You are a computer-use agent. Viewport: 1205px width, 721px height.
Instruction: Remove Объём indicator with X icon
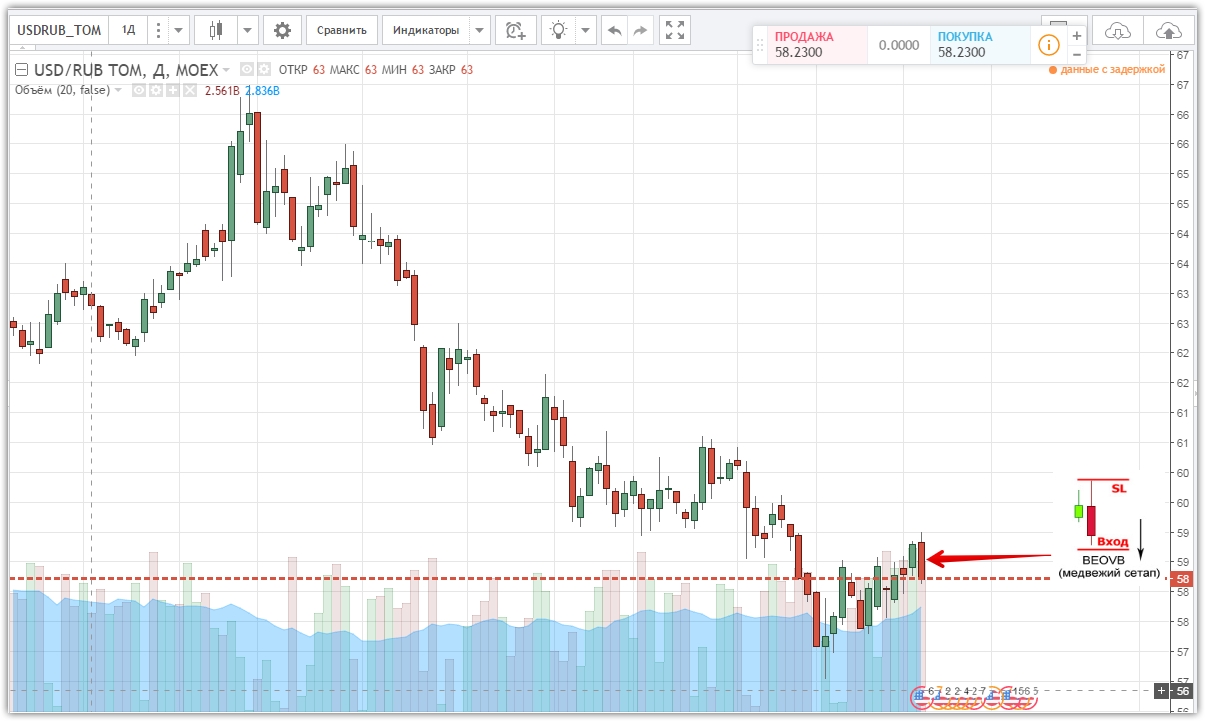[188, 90]
